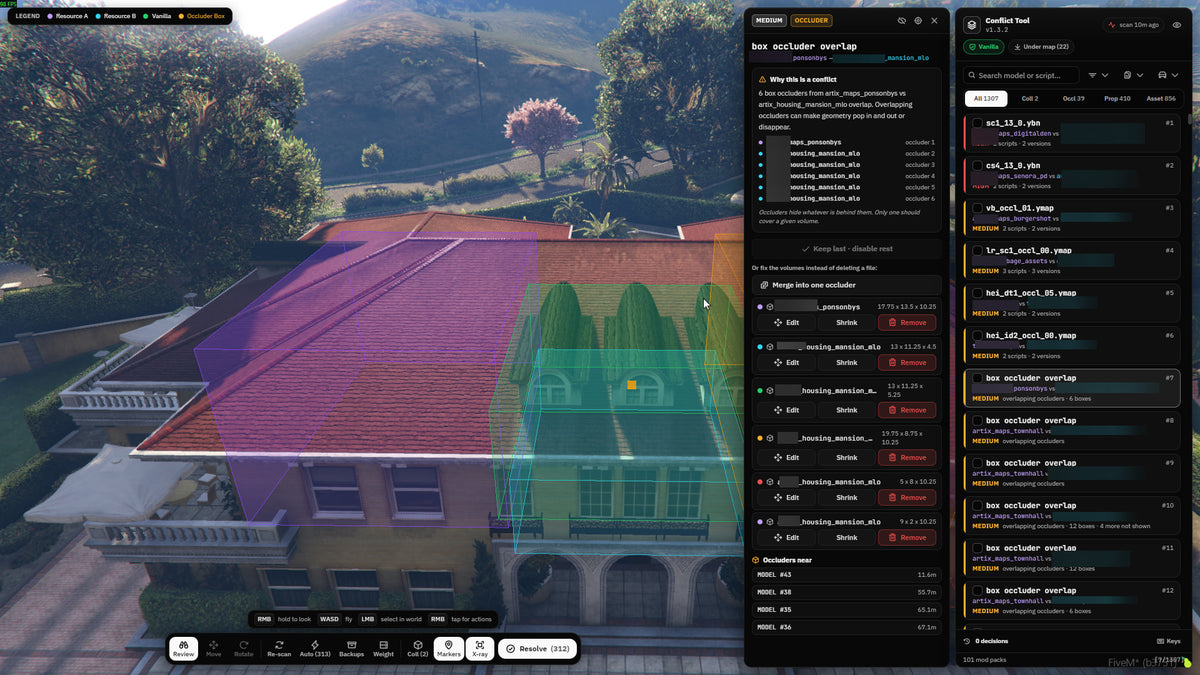Click cube icon of the 5 x 8 x 10.25 occluder
The image size is (1200, 675).
[x=770, y=482]
